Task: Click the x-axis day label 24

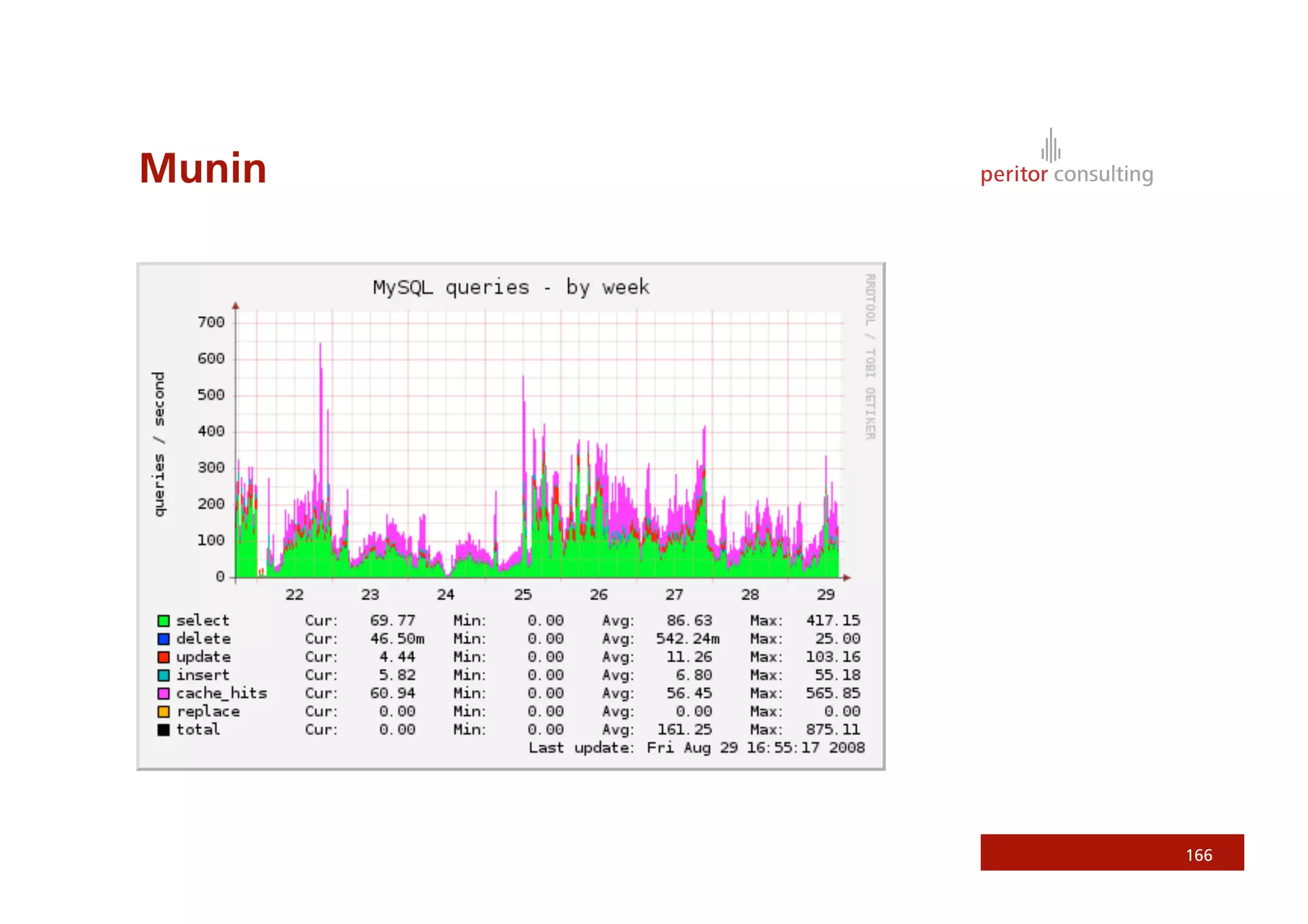Action: 446,595
